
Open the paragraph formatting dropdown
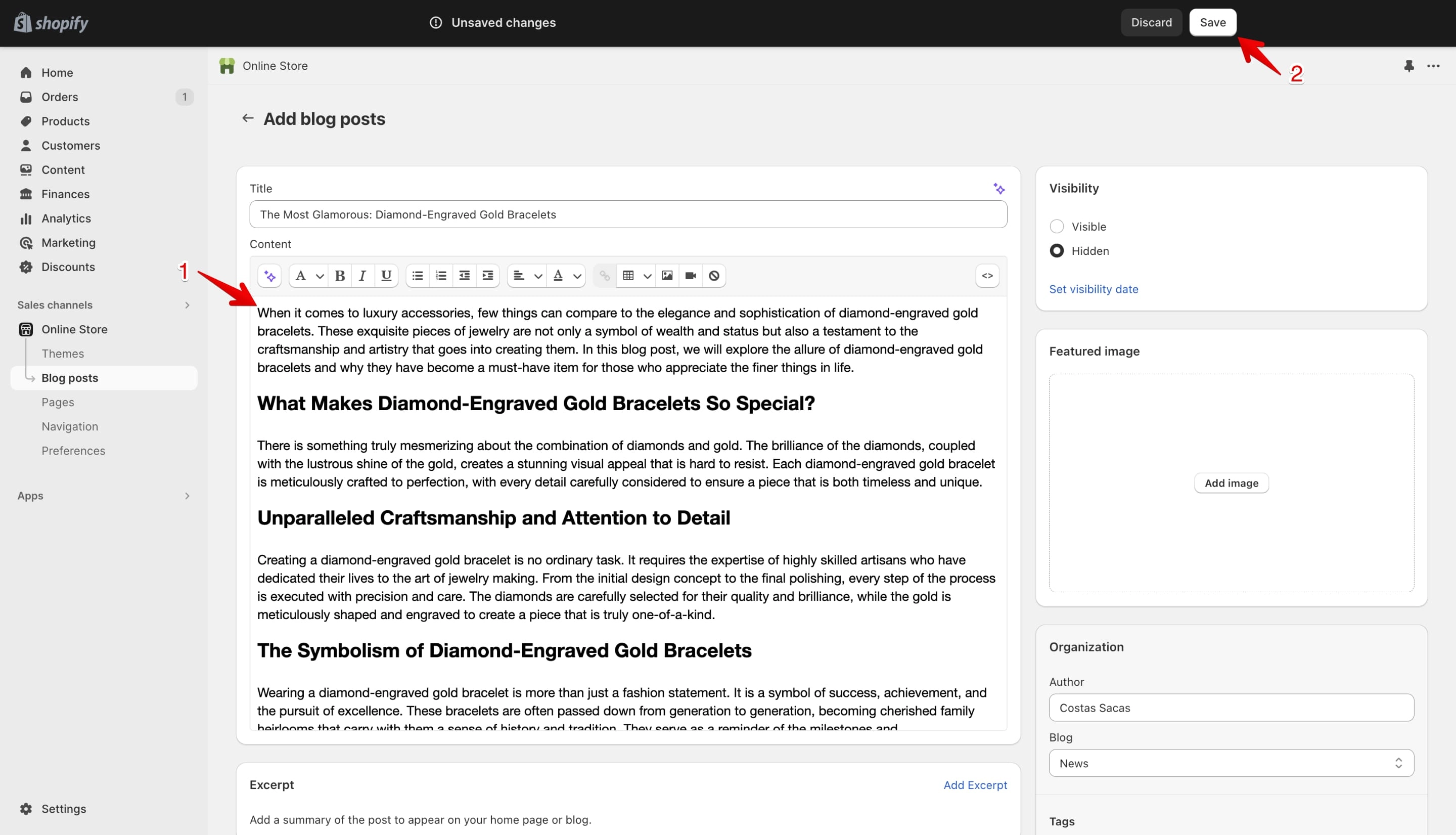point(308,276)
